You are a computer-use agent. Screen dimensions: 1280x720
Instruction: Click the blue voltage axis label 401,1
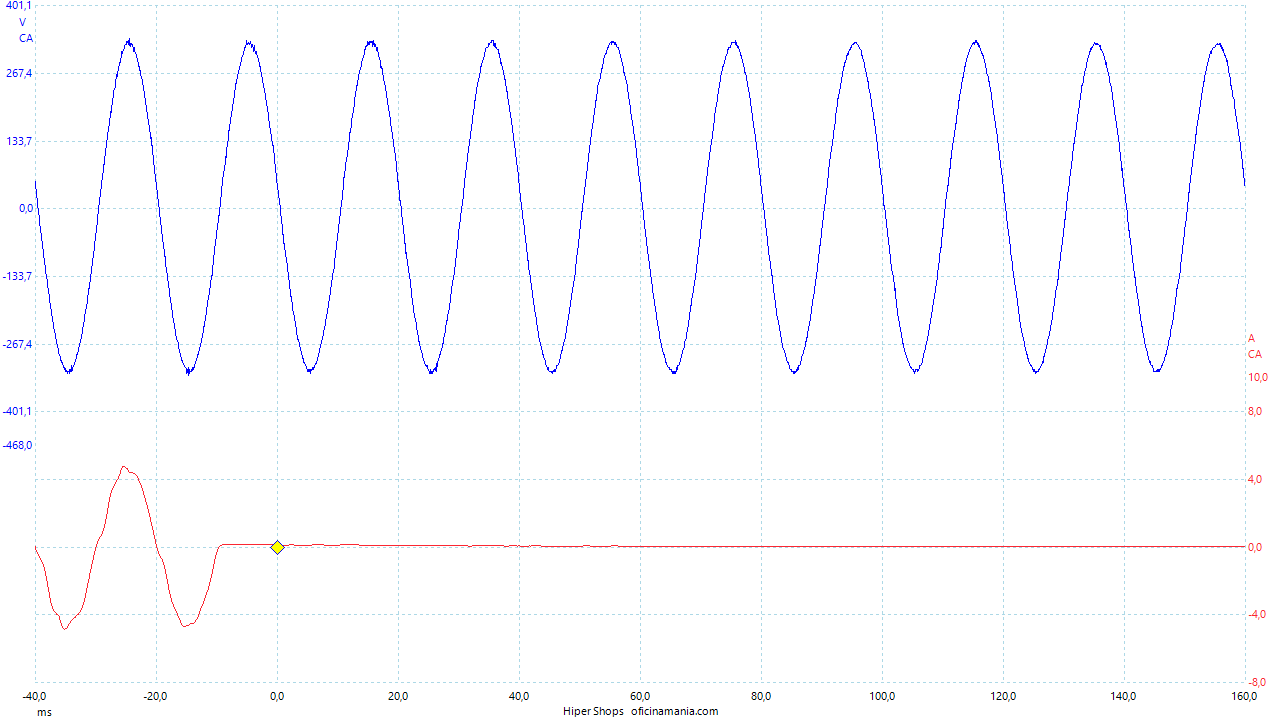pos(21,6)
